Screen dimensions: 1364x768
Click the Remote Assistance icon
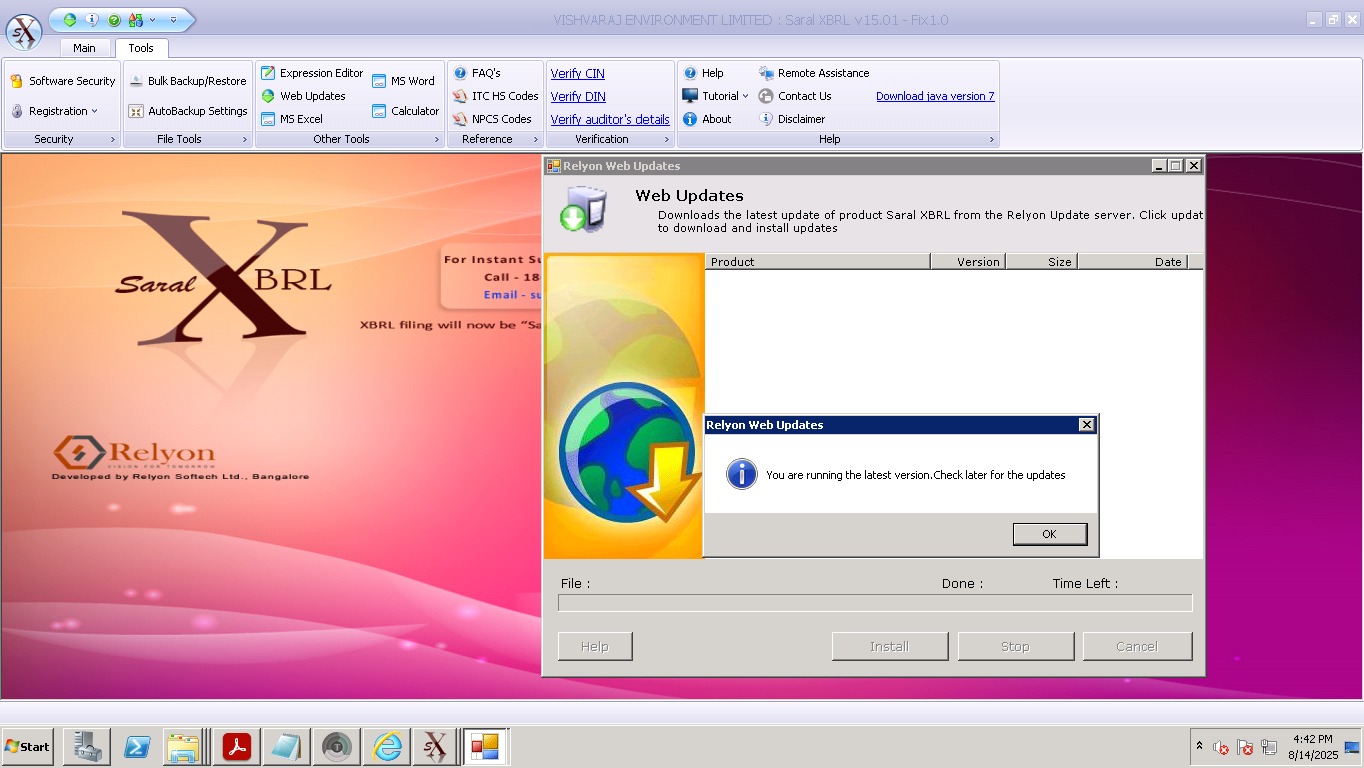coord(767,73)
